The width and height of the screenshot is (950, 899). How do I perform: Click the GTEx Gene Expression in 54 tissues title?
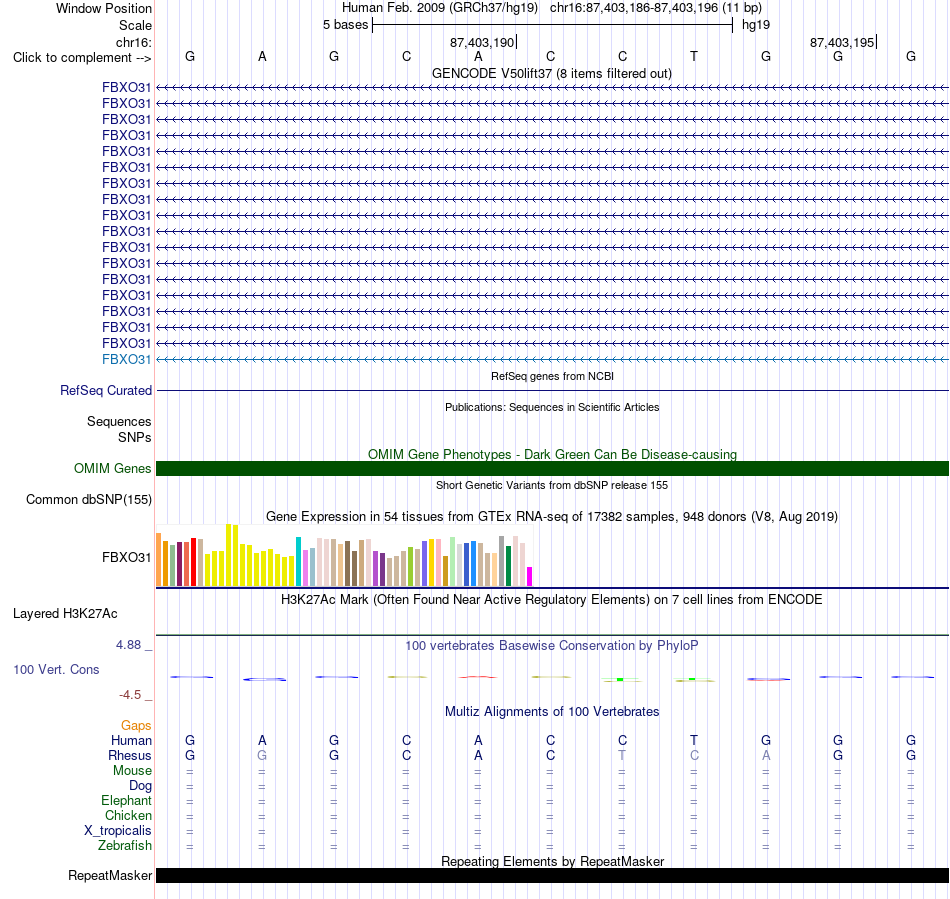click(552, 517)
